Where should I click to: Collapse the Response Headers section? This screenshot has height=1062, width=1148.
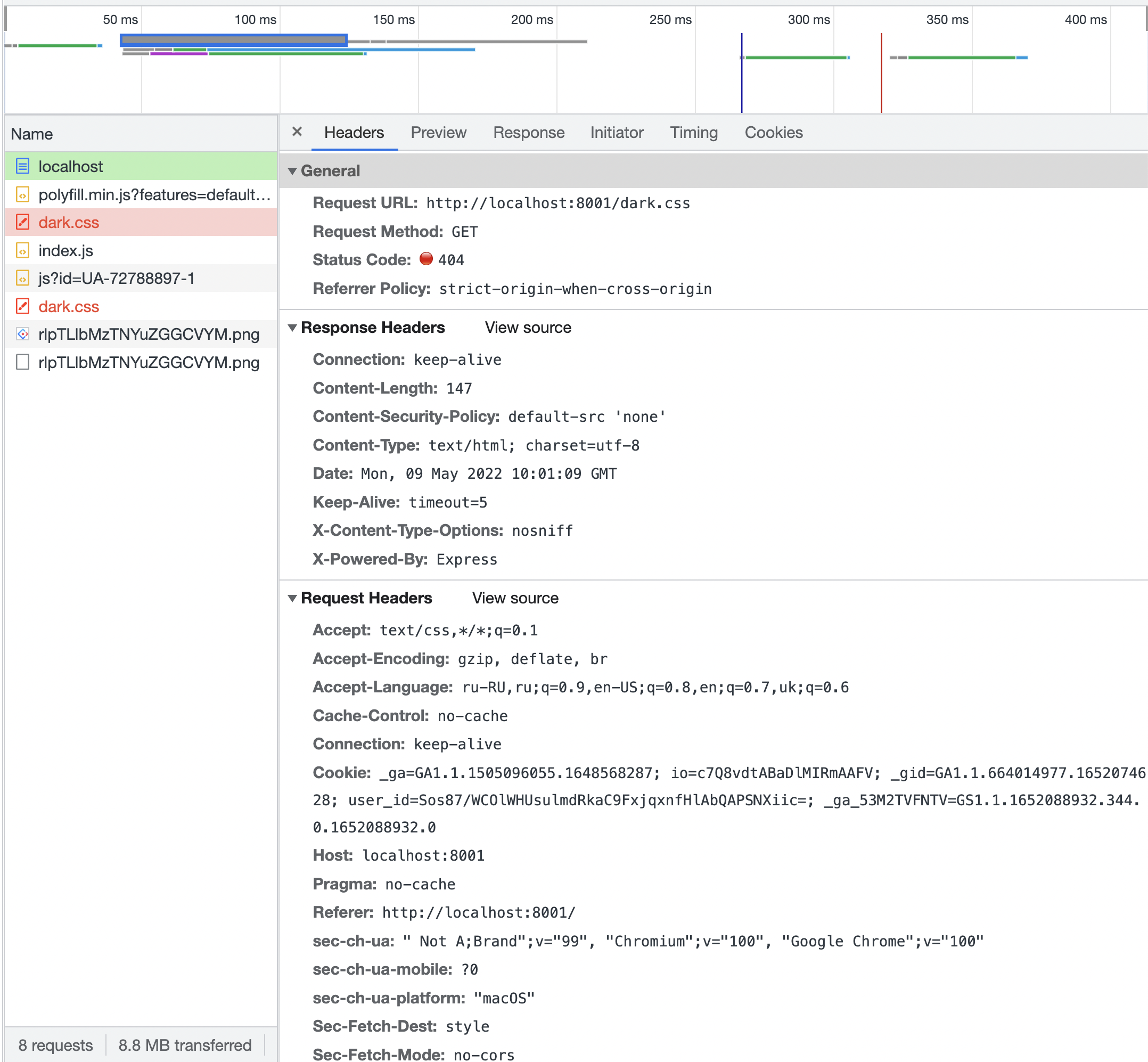[292, 328]
